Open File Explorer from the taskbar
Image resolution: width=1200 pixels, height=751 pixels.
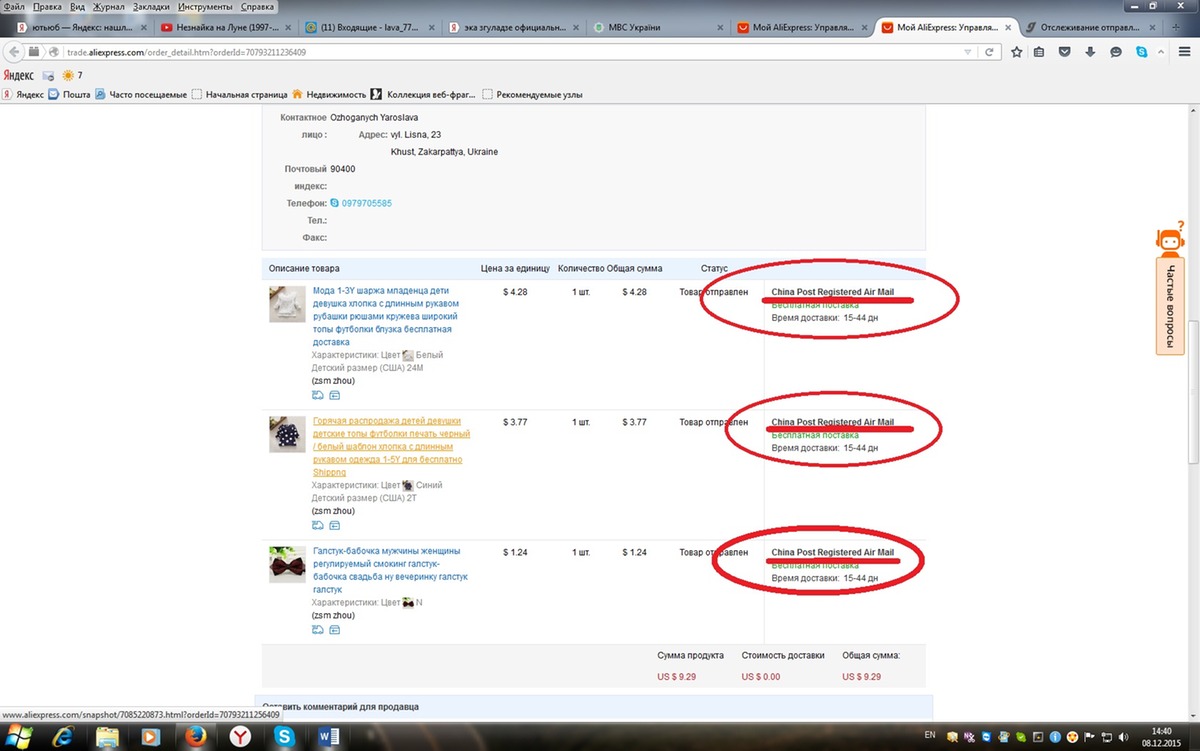106,738
